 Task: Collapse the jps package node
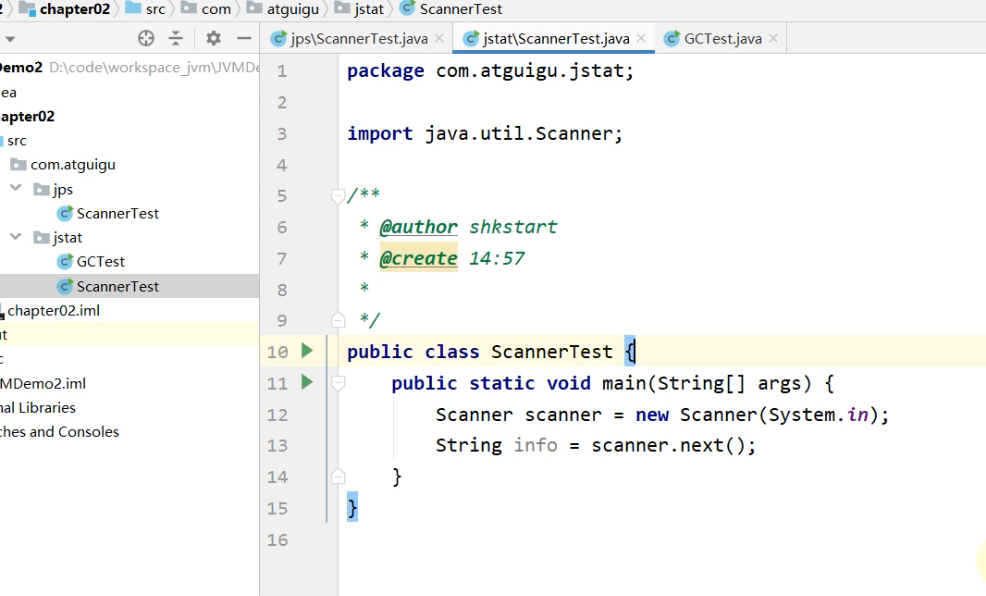[x=16, y=188]
